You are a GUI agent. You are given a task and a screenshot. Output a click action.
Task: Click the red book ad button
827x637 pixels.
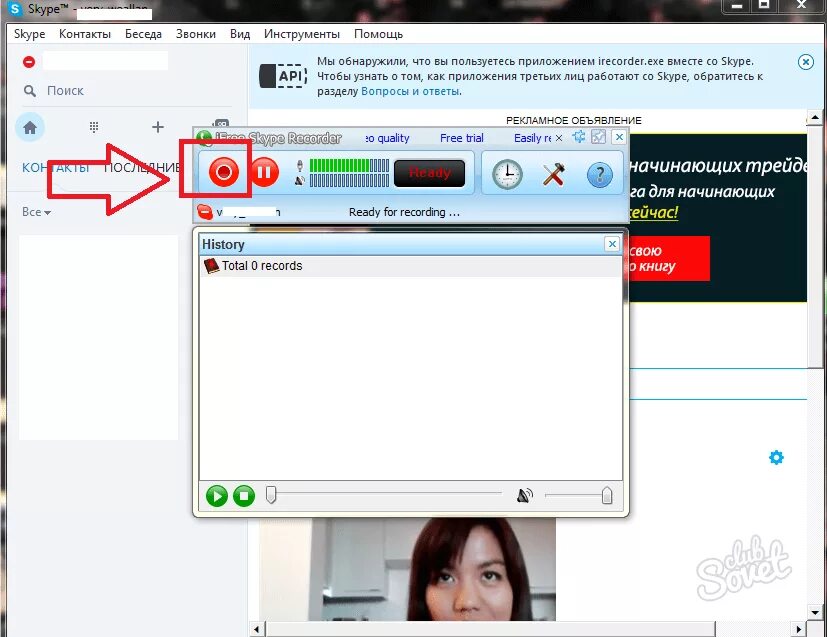669,258
